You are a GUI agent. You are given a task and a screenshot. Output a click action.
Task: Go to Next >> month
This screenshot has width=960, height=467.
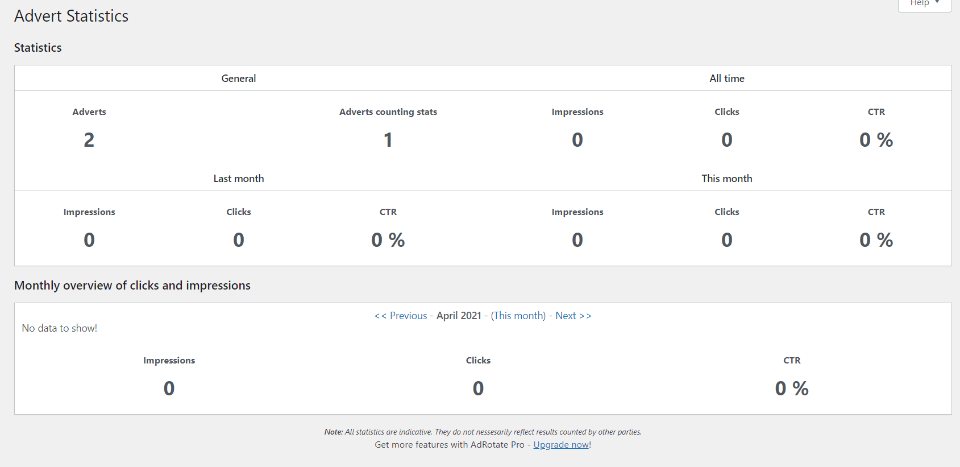[573, 316]
